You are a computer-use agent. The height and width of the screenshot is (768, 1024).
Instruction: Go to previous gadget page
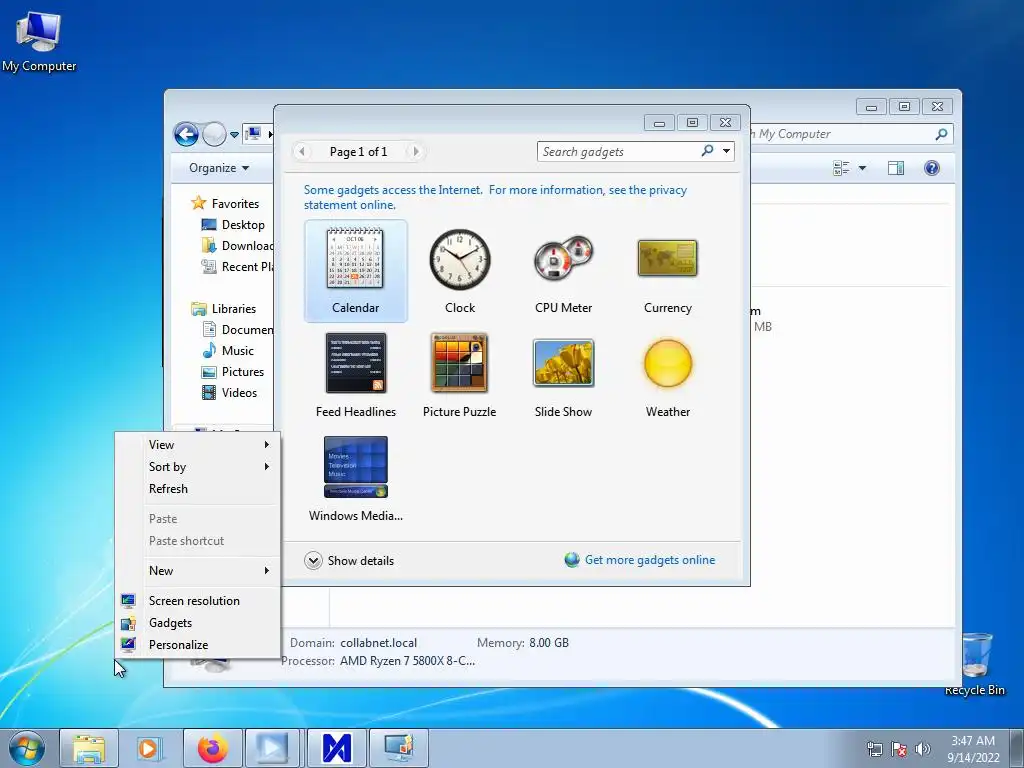pos(302,152)
